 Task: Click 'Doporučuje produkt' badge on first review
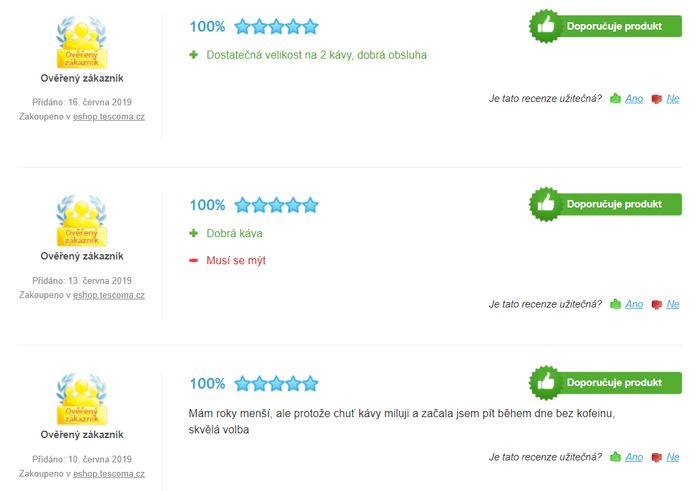(605, 26)
